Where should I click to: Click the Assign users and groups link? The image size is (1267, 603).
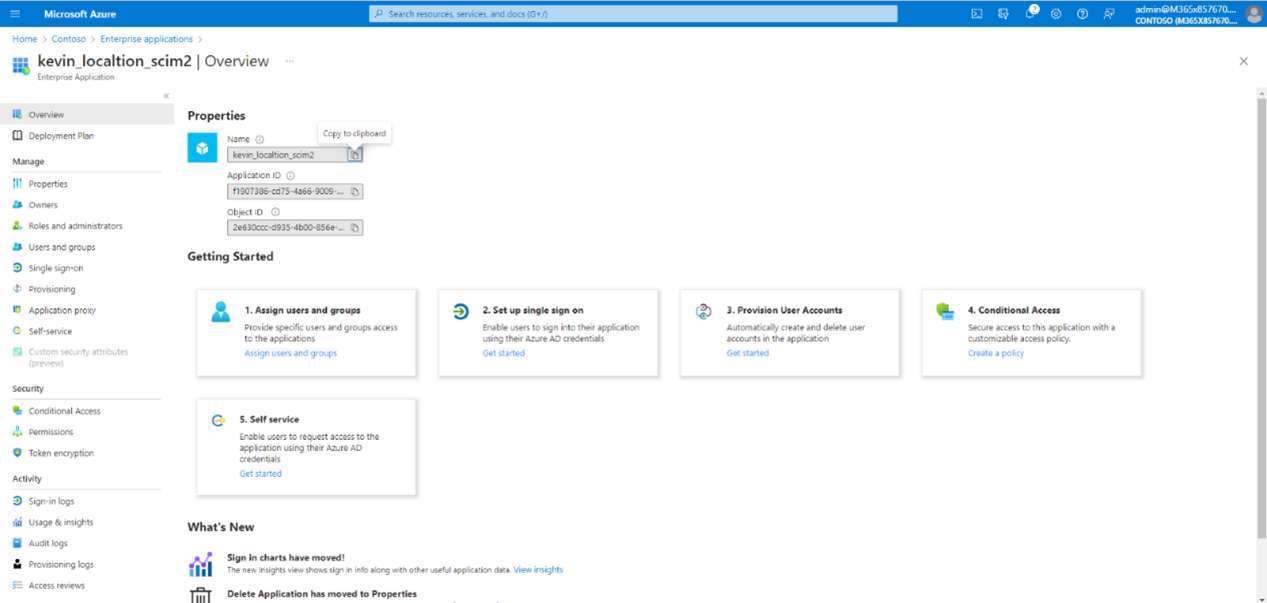click(291, 353)
